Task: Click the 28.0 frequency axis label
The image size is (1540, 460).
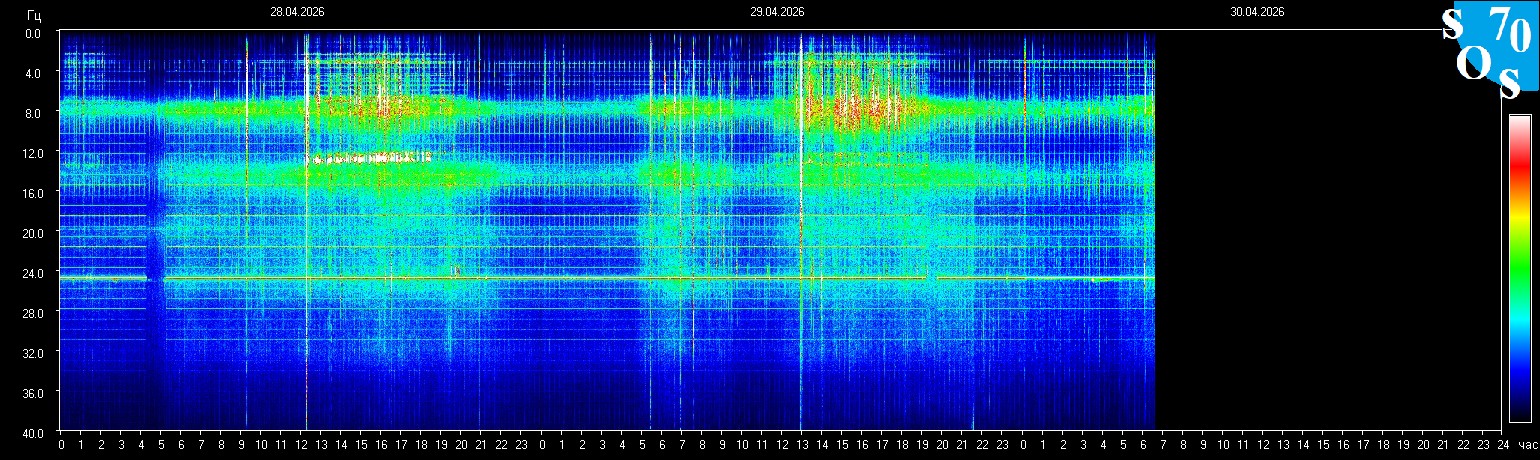Action: [33, 313]
